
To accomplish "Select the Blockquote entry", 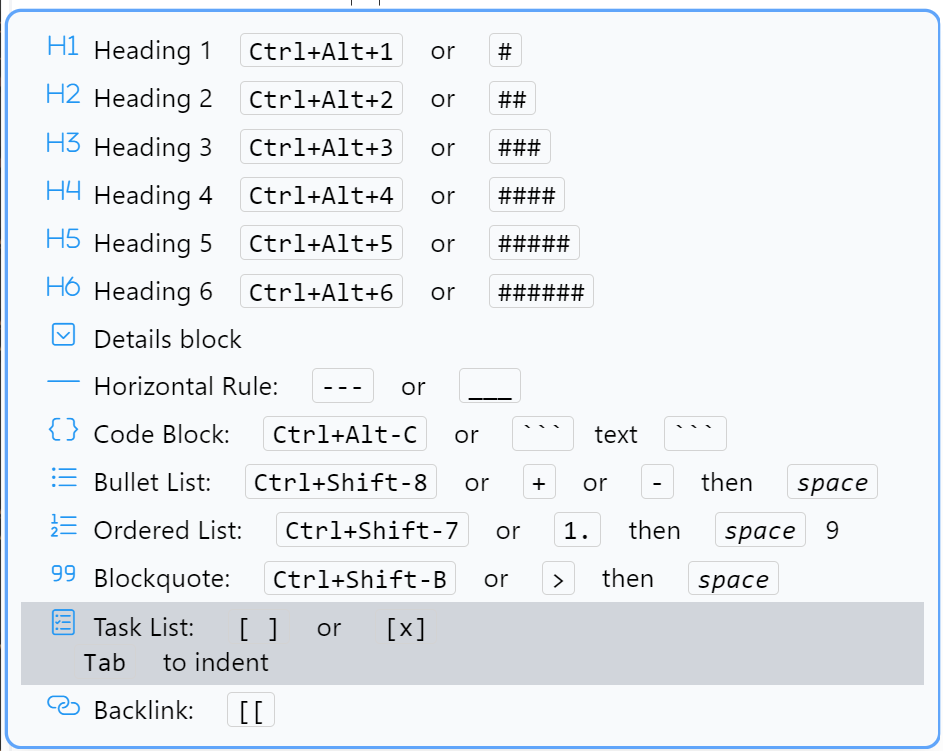I will coord(472,578).
